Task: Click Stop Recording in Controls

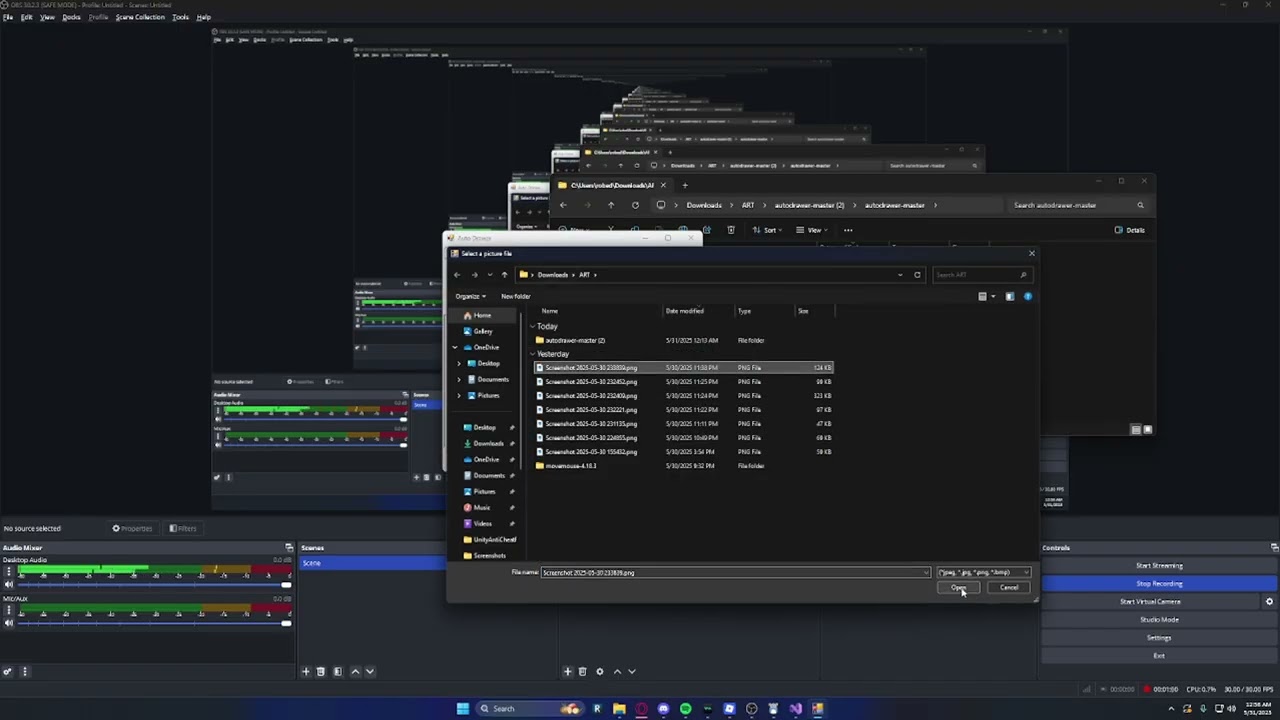Action: [x=1159, y=584]
